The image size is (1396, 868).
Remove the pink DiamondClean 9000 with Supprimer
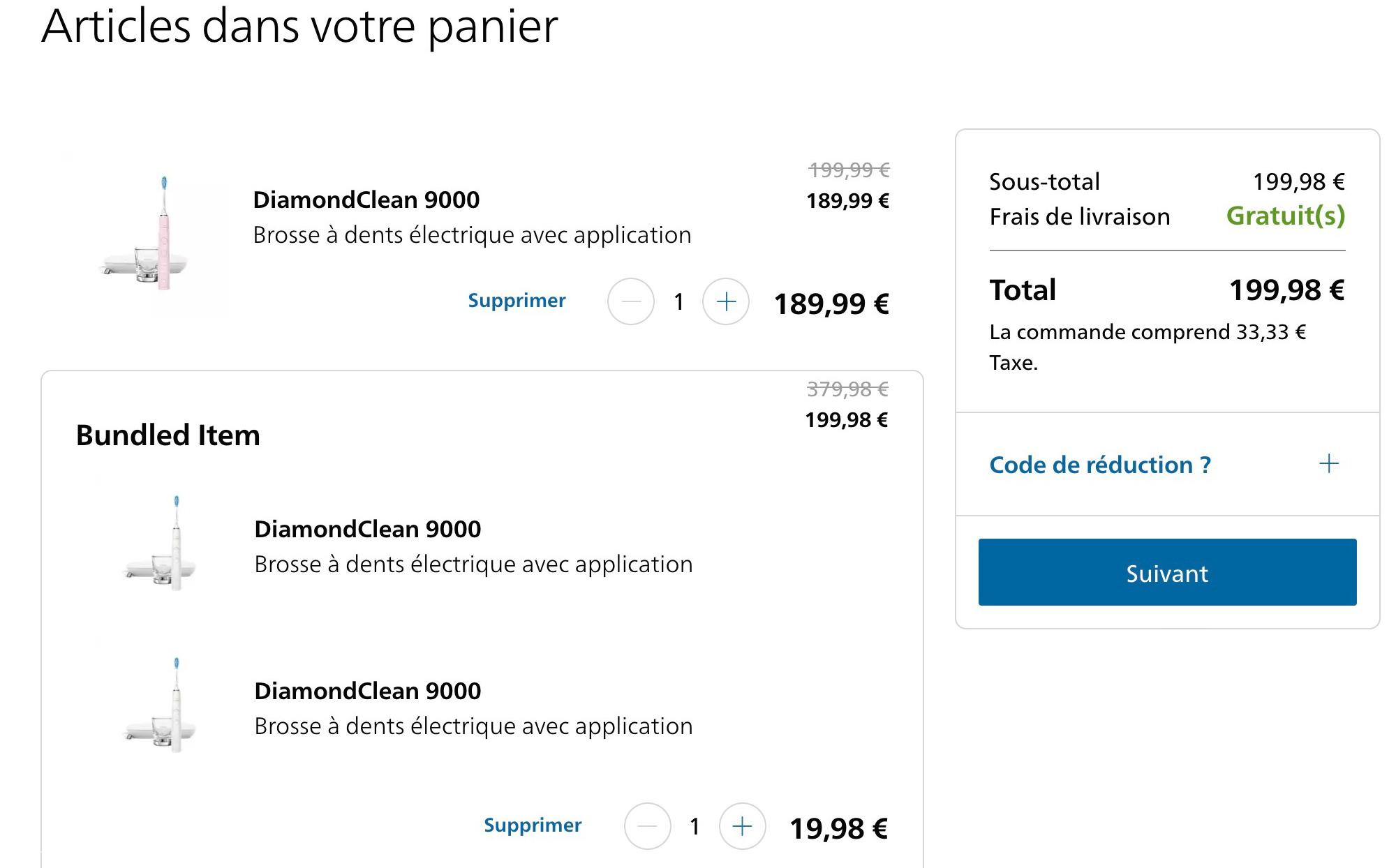click(x=517, y=301)
